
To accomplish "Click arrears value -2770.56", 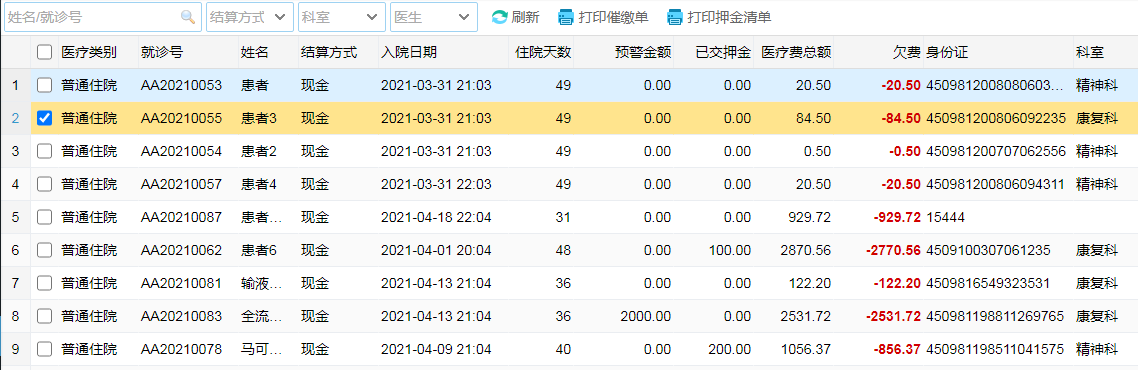I will pyautogui.click(x=893, y=250).
